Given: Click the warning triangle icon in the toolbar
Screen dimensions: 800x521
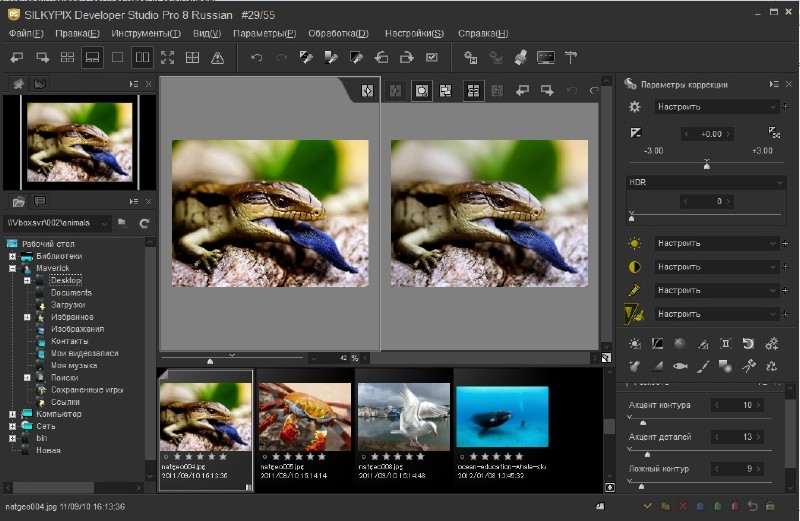Looking at the screenshot, I should coord(217,58).
